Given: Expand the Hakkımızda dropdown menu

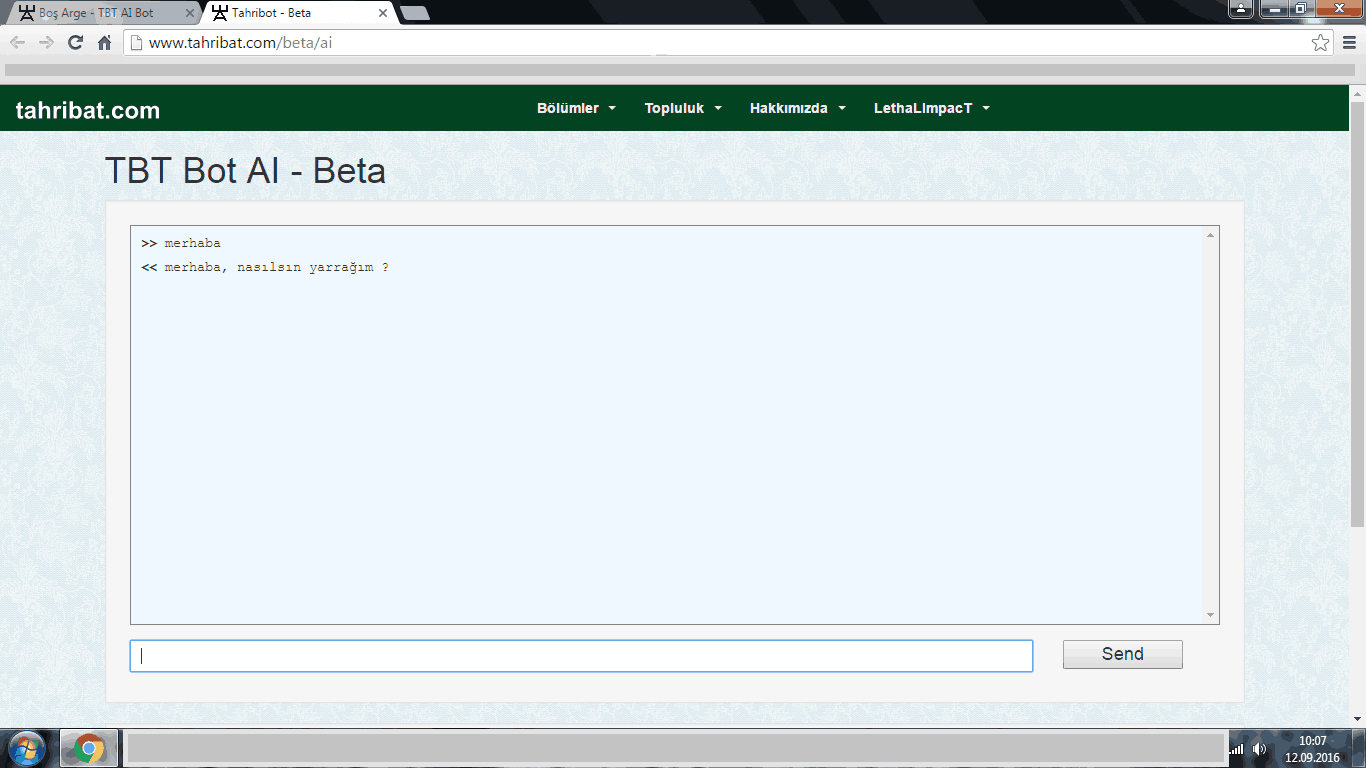Looking at the screenshot, I should [797, 108].
